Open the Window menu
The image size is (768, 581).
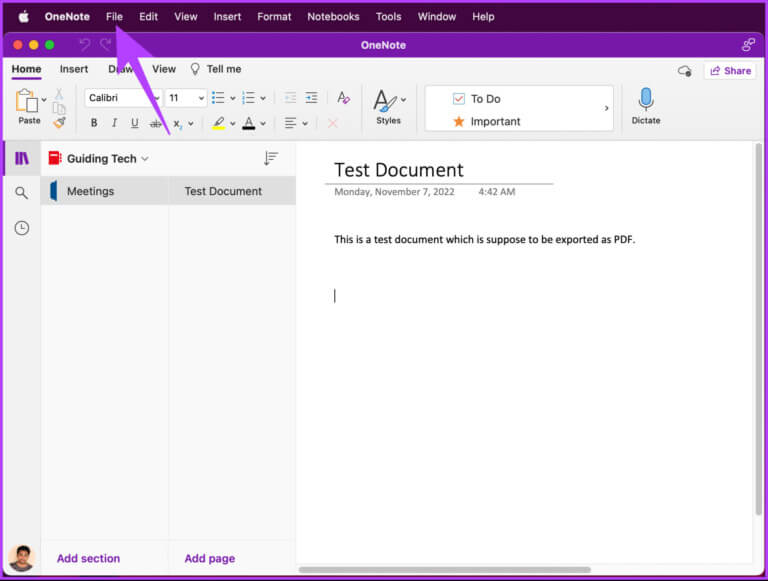coord(437,17)
